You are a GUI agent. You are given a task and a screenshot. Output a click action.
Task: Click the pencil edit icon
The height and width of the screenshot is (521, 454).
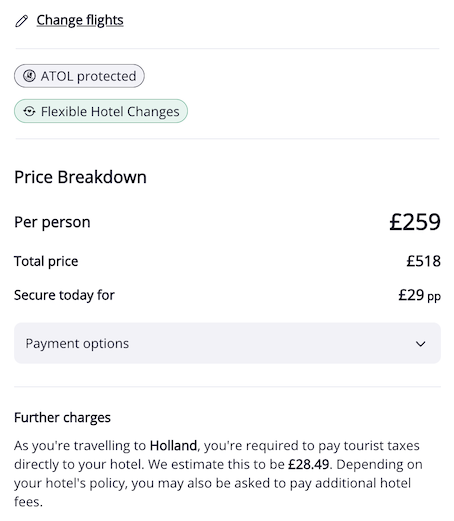22,21
